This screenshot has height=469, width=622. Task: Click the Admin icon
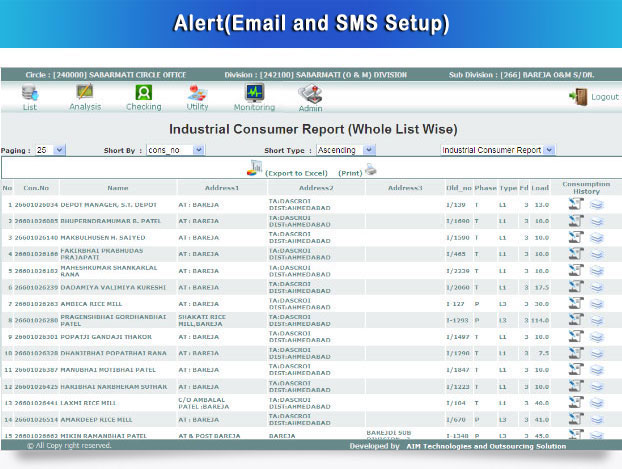(310, 95)
